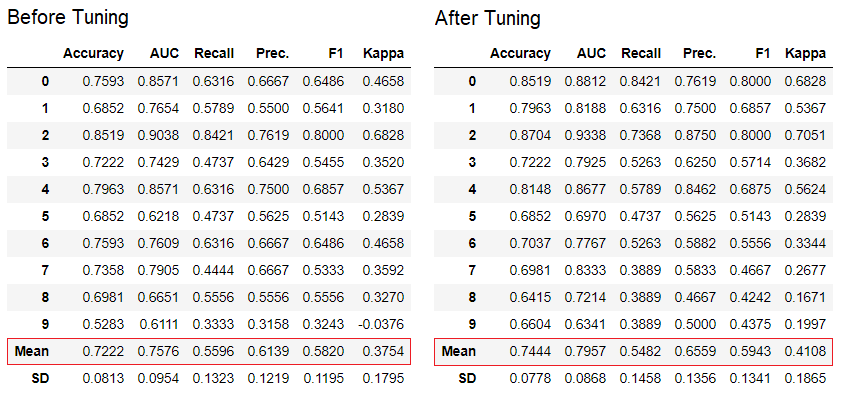Click the SD row label in Before Tuning

coord(40,379)
